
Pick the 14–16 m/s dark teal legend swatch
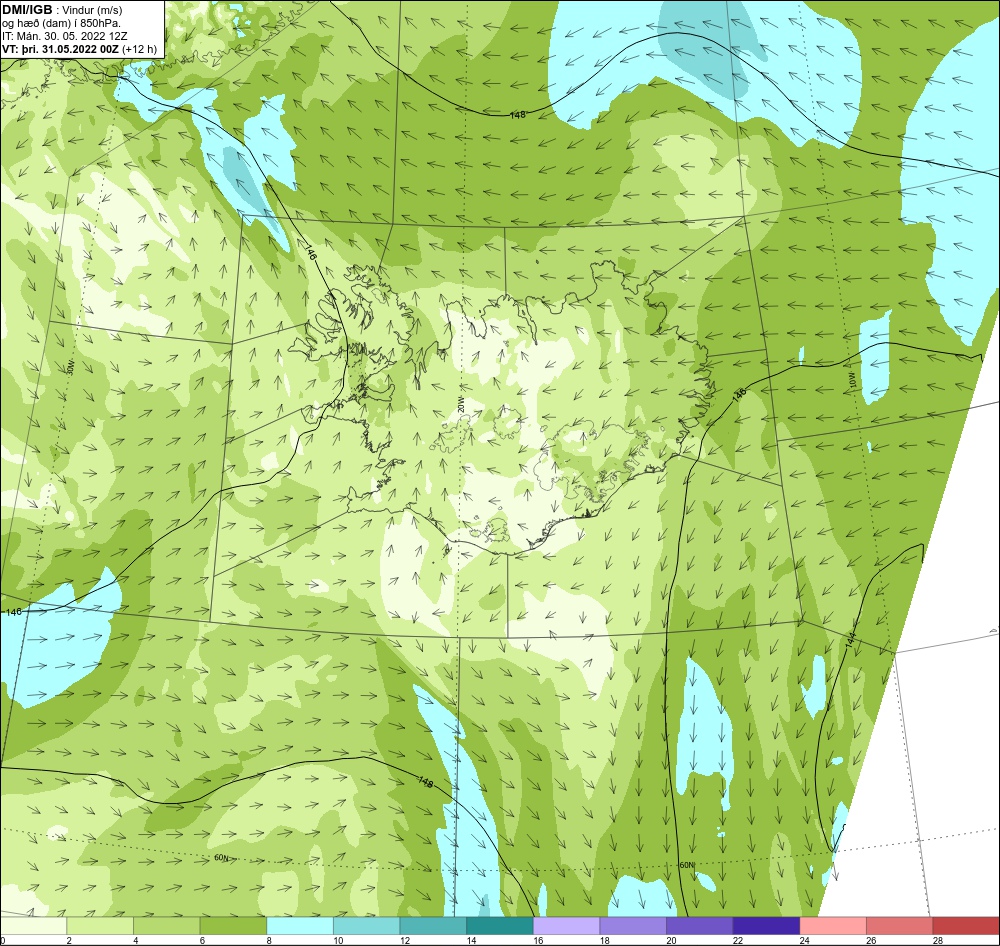coord(499,926)
